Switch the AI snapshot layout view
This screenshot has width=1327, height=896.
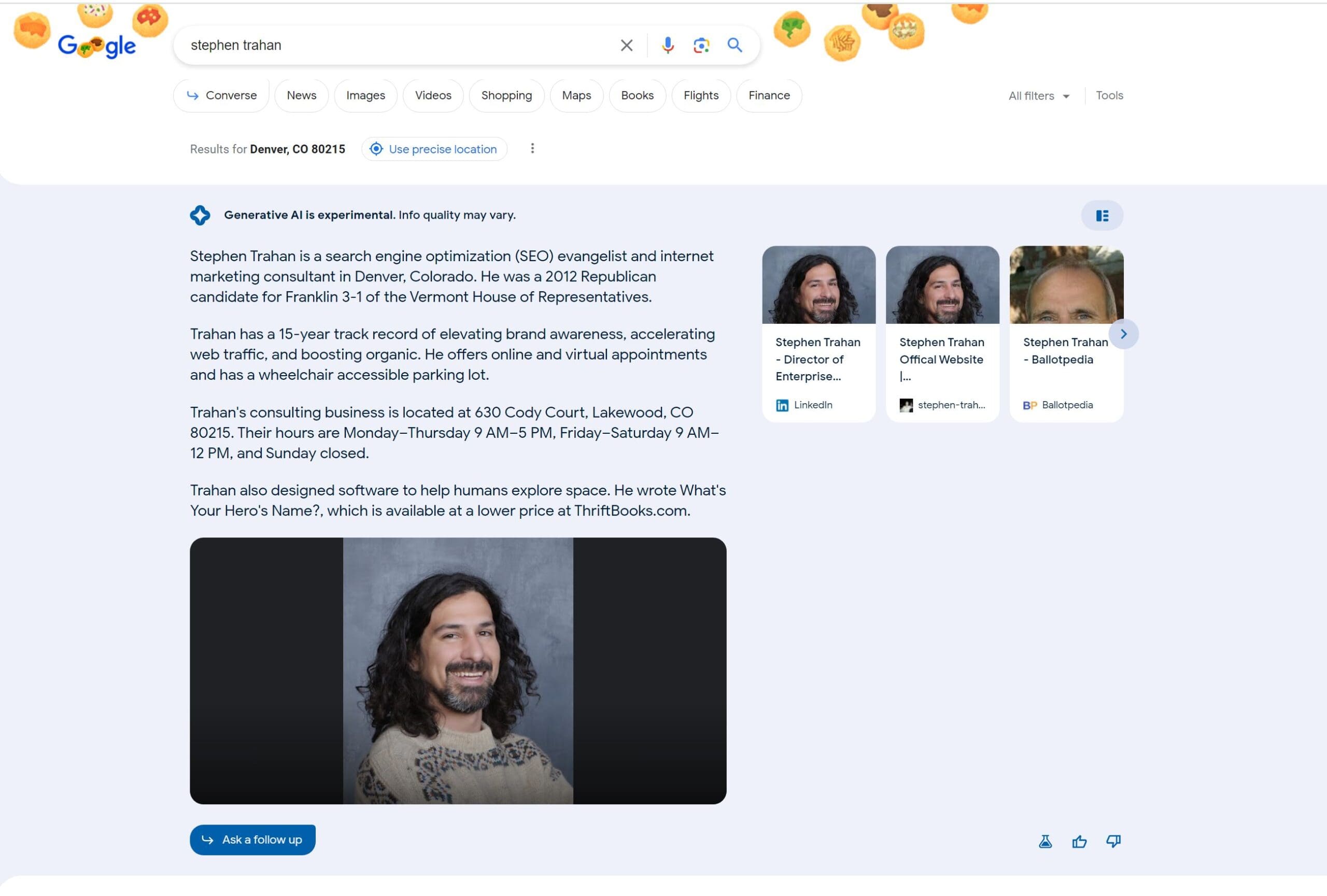pos(1102,215)
